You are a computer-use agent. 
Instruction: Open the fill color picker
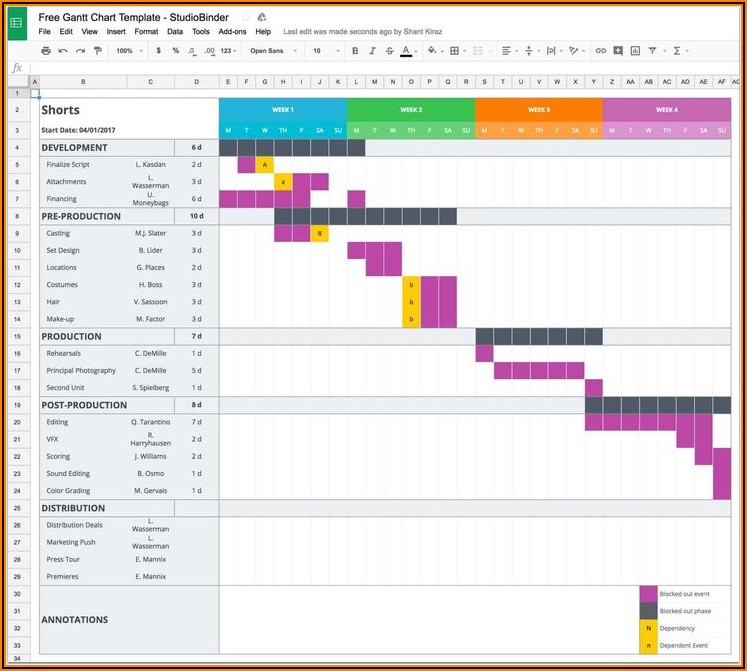point(432,51)
